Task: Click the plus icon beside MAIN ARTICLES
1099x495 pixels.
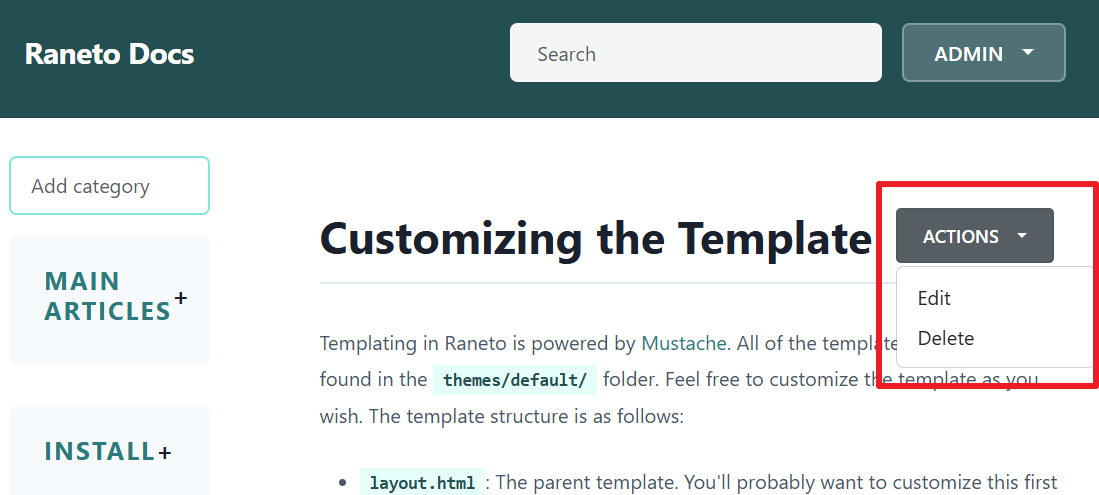Action: tap(181, 297)
